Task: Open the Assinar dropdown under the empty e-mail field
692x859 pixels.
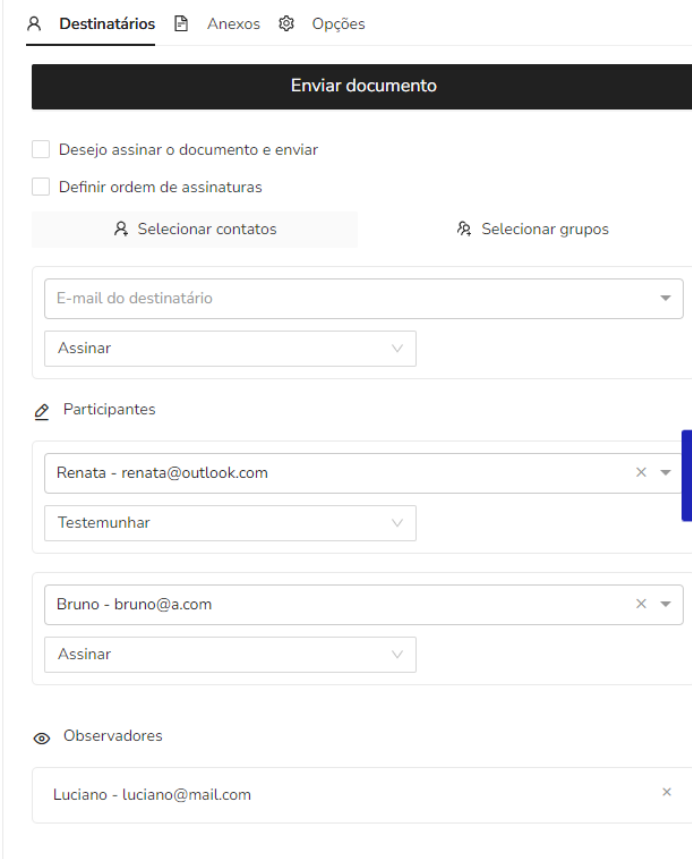Action: tap(230, 348)
